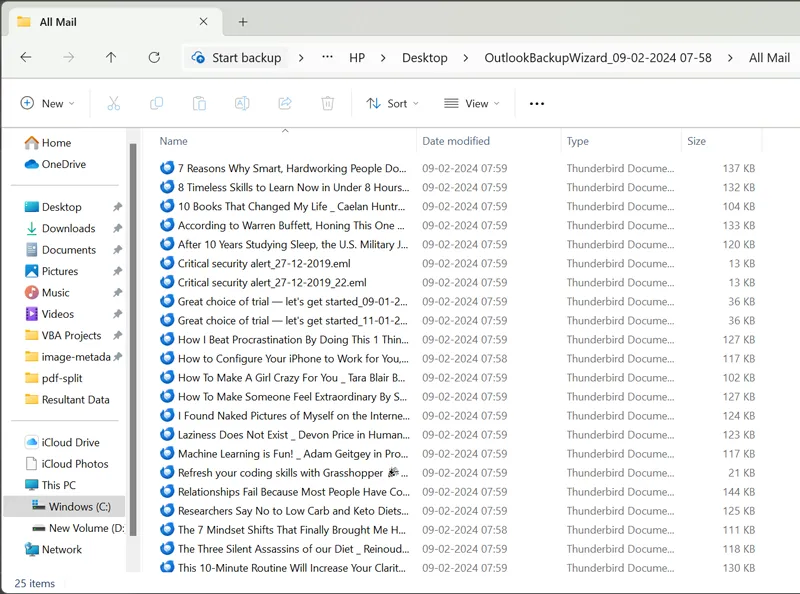The height and width of the screenshot is (594, 800).
Task: Add a new File Explorer tab
Action: 243,22
